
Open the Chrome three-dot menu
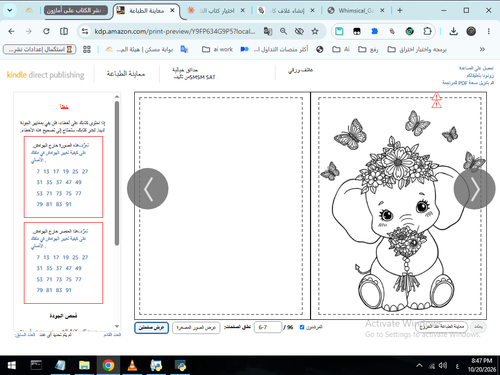489,31
